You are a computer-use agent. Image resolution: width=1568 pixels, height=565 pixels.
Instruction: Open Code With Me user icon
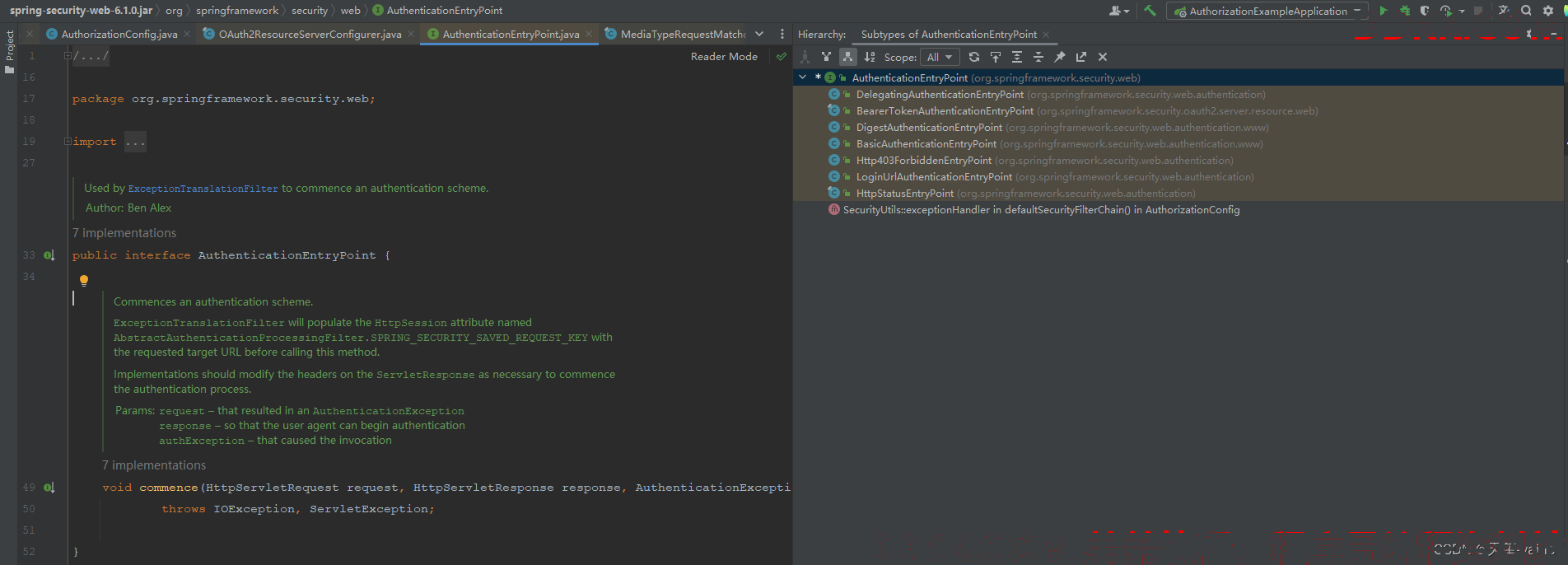pyautogui.click(x=1118, y=11)
